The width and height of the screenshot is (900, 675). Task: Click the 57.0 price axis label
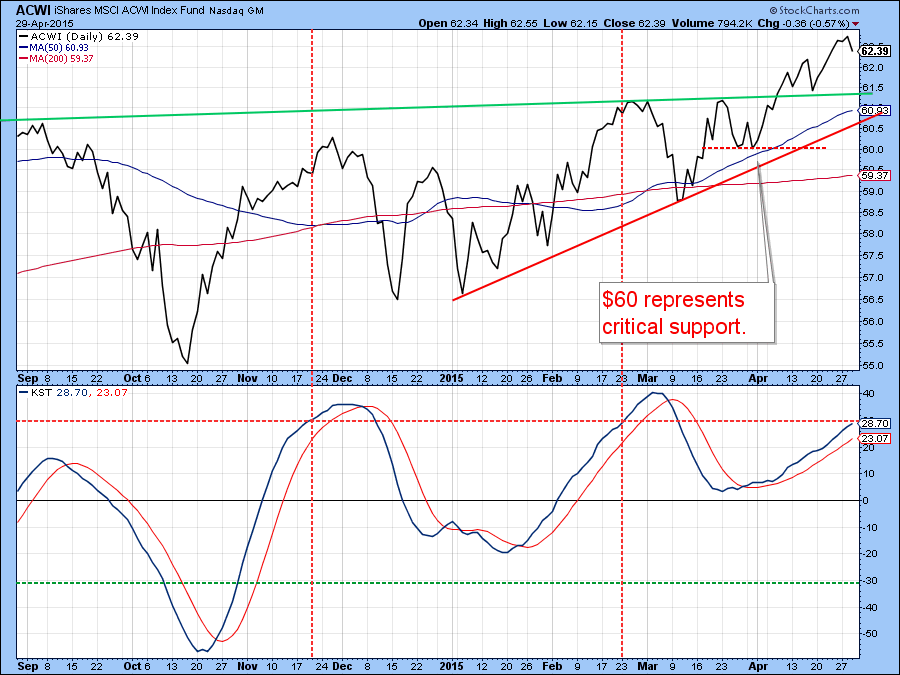872,278
